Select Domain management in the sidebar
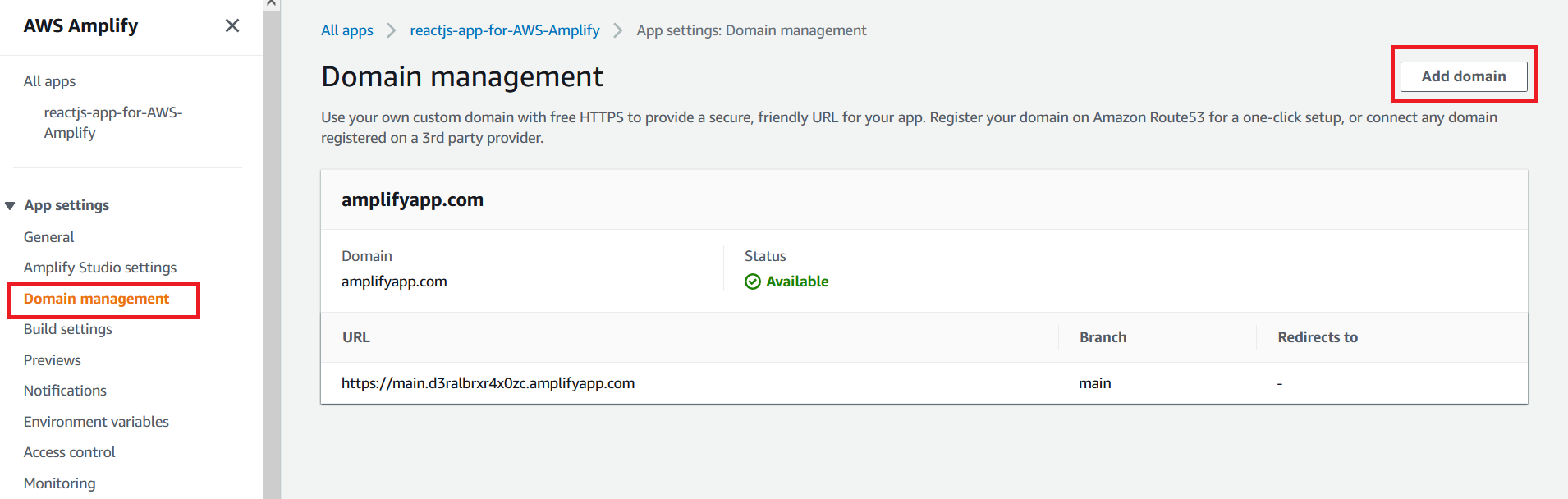The width and height of the screenshot is (1568, 499). 96,299
